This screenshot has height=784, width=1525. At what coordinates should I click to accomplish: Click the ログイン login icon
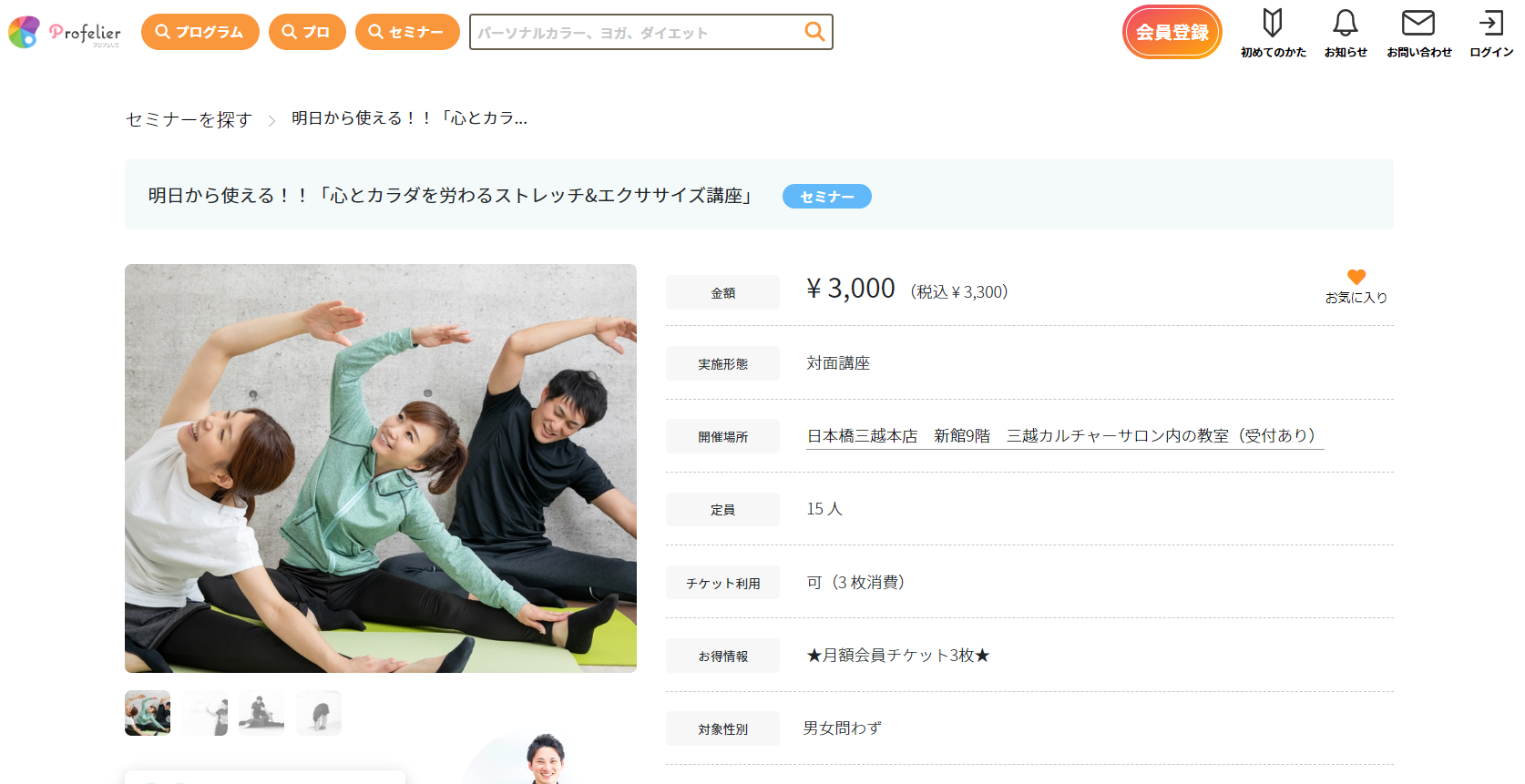1491,34
